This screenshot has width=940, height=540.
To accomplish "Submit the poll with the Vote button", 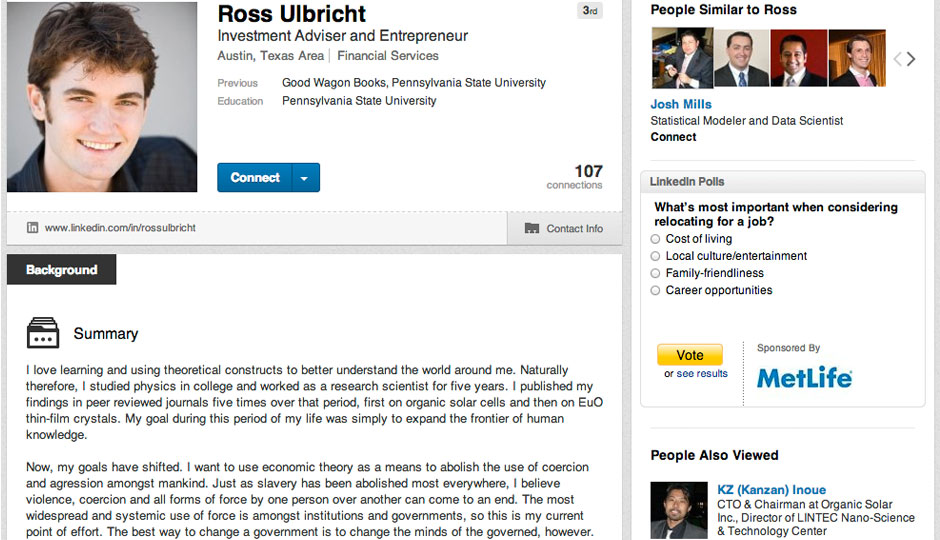I will click(x=689, y=355).
